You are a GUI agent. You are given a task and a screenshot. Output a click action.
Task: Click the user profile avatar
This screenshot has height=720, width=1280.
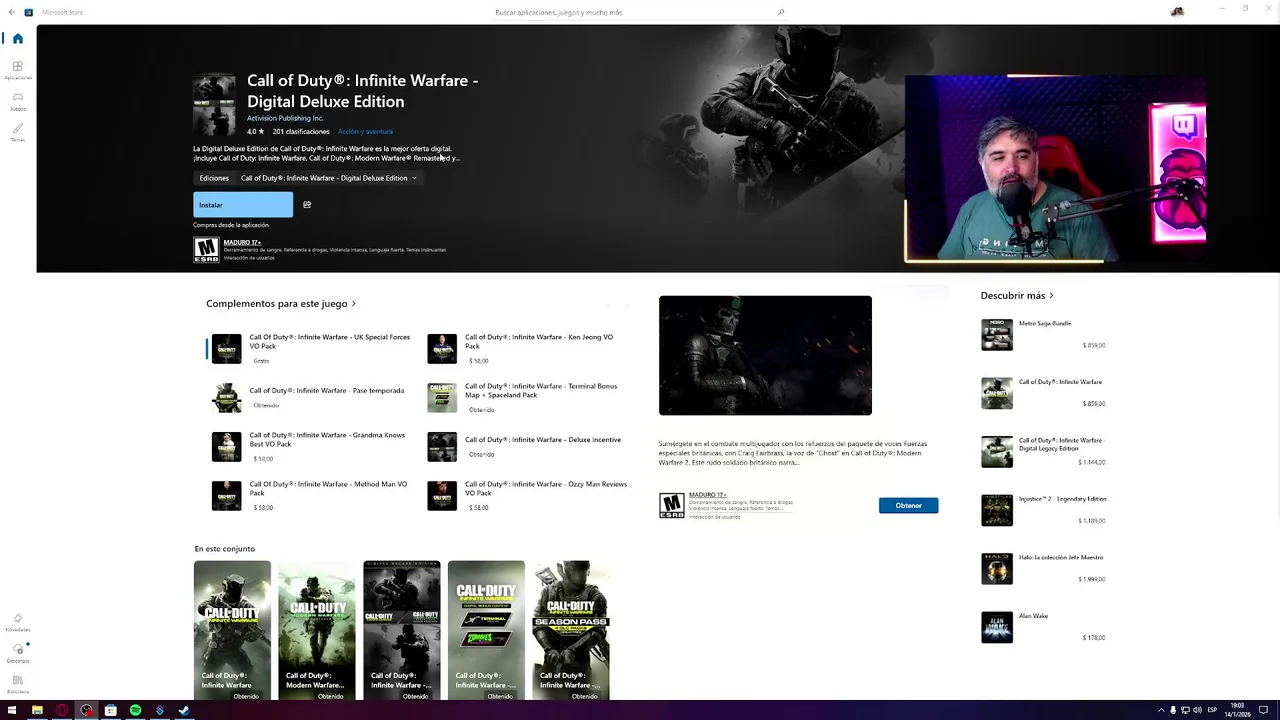click(x=1177, y=12)
